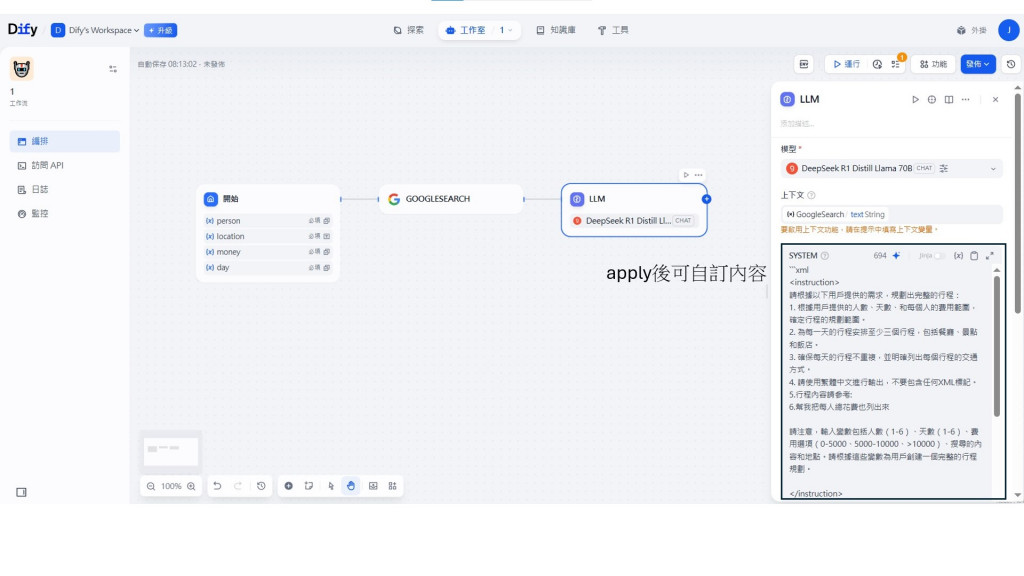Screen dimensions: 1024x576
Task: Open the Dify's Workspace dropdown
Action: coord(95,30)
